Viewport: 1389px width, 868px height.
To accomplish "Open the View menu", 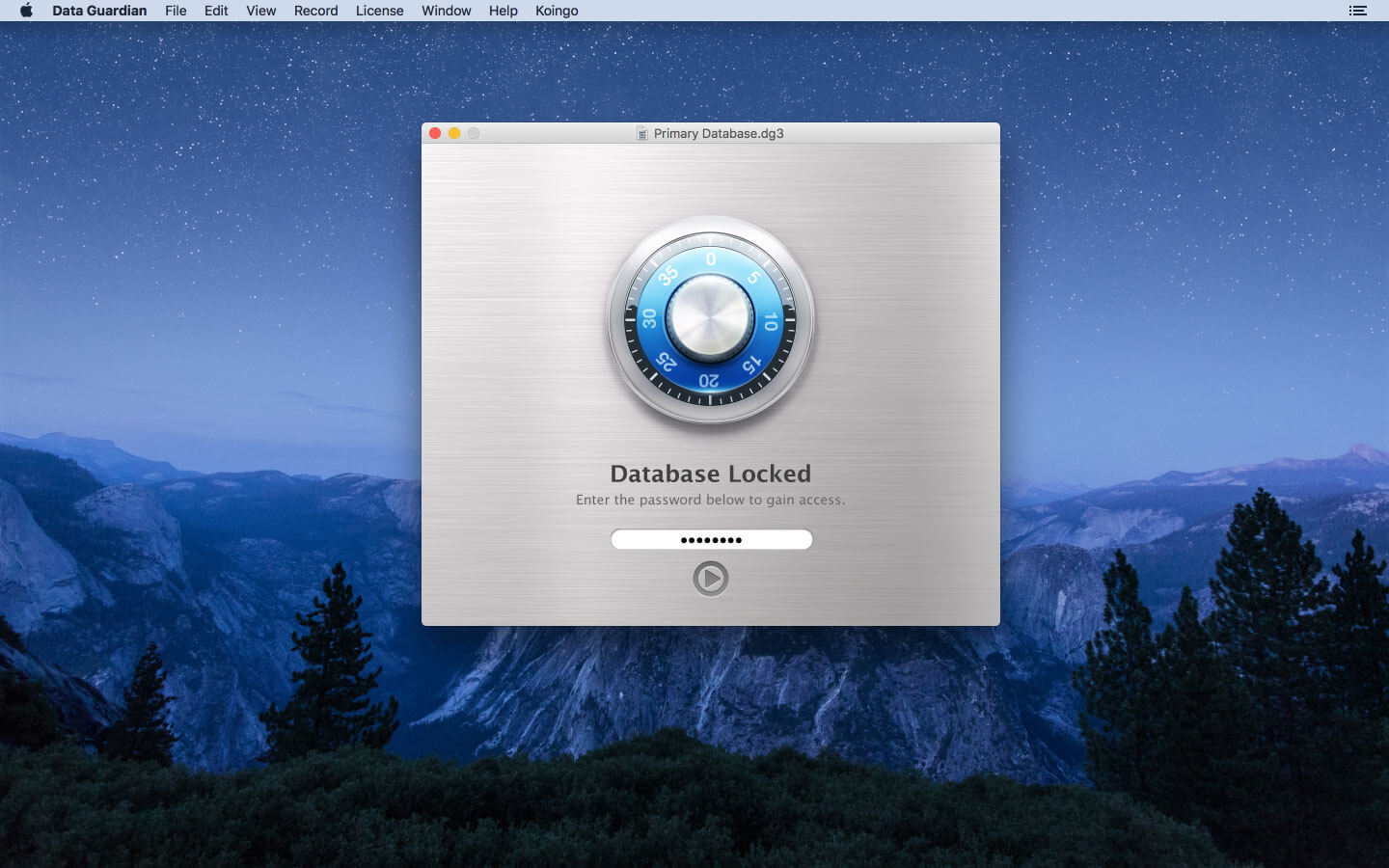I will pyautogui.click(x=260, y=11).
